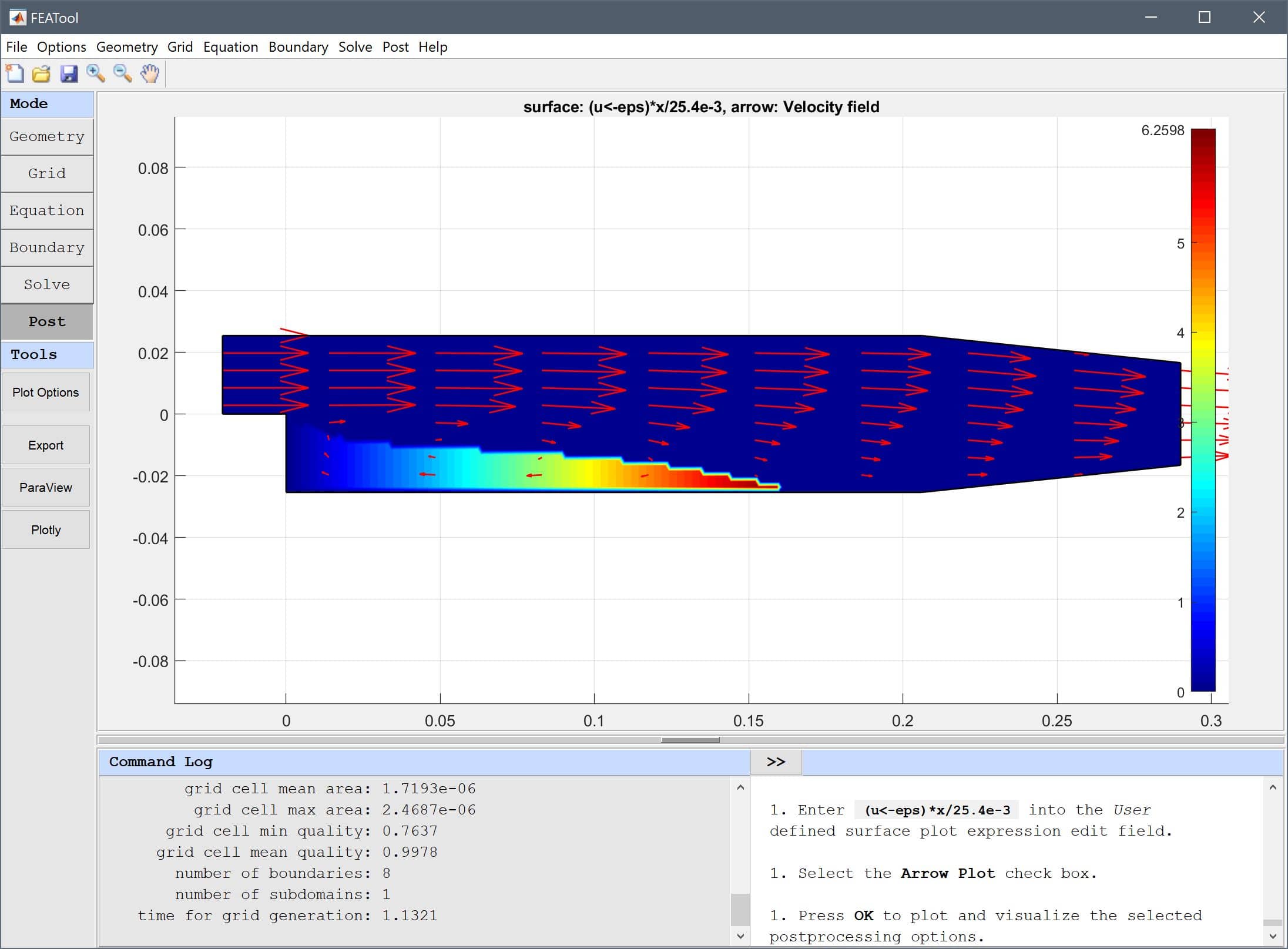Click the help pane scroll down arrow
Screen dimensions: 1288x949
click(1273, 936)
